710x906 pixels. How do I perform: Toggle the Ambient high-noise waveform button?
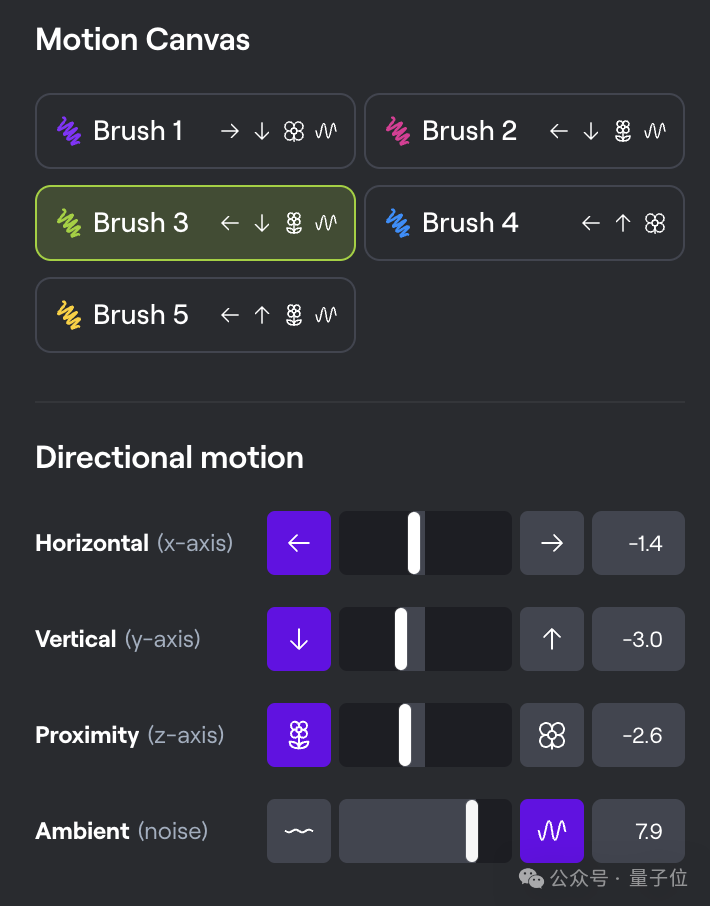coord(552,831)
